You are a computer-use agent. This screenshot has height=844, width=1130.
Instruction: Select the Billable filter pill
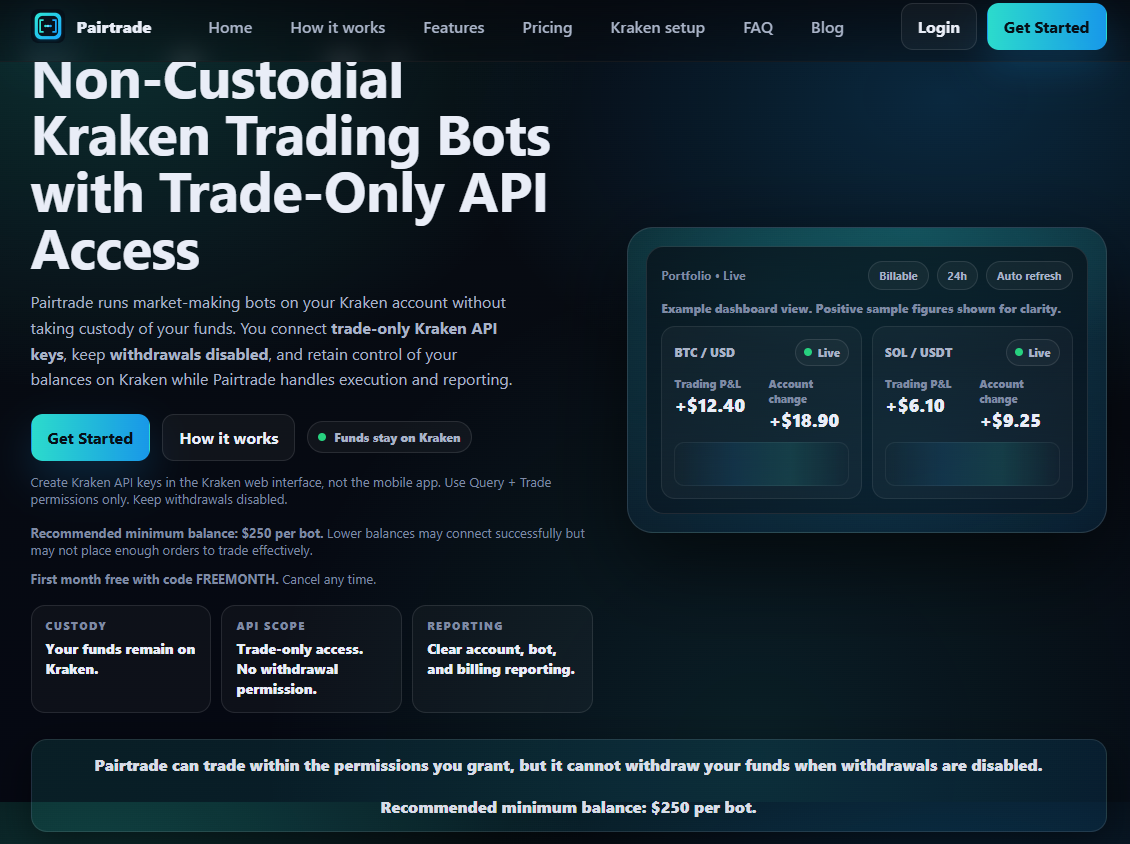tap(897, 275)
